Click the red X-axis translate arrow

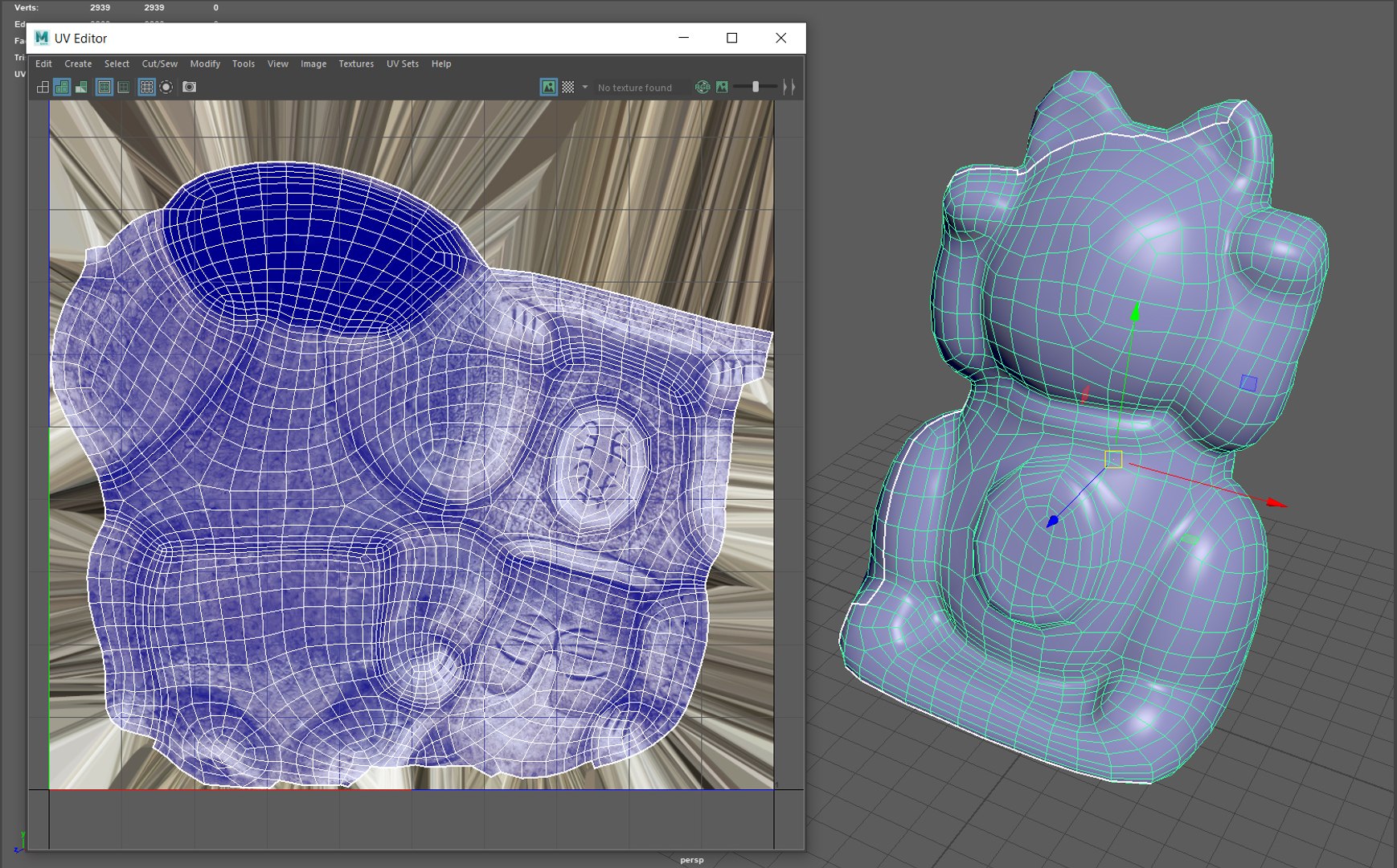[1277, 503]
